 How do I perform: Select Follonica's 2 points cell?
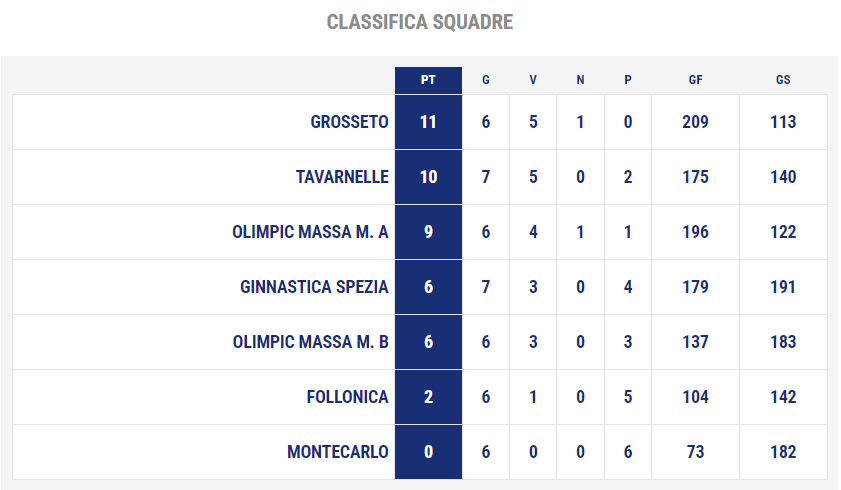click(428, 397)
